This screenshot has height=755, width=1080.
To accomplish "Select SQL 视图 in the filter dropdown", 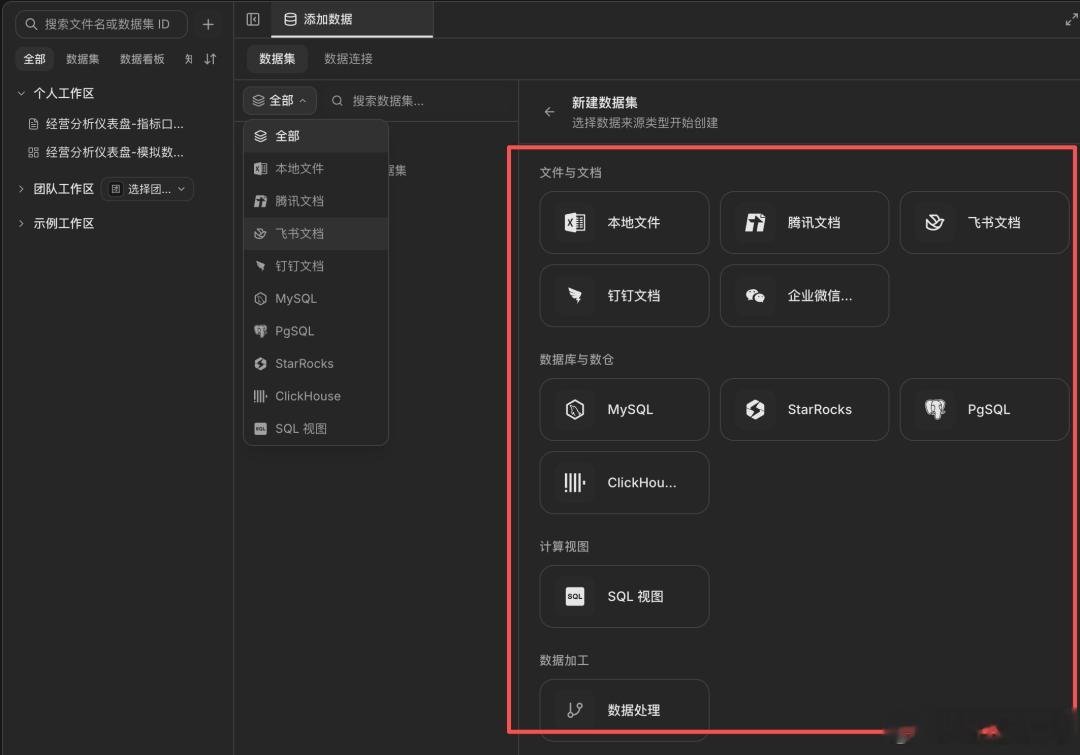I will [316, 428].
